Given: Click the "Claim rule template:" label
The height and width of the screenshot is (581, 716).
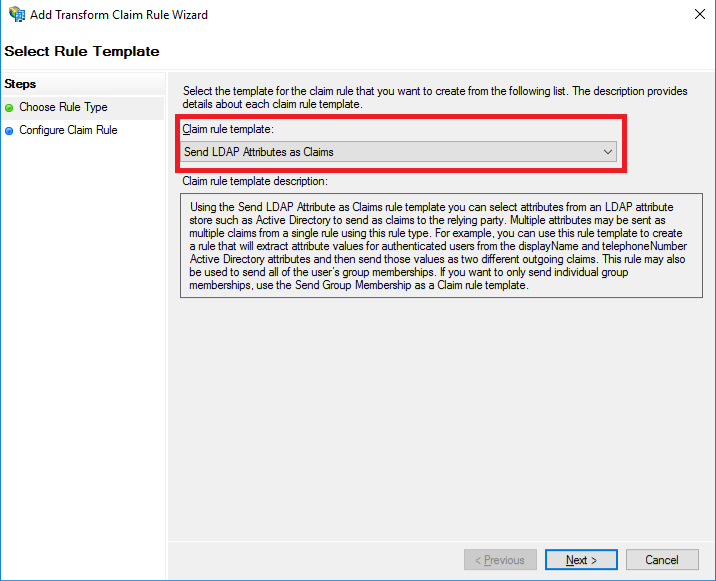Looking at the screenshot, I should pyautogui.click(x=227, y=129).
